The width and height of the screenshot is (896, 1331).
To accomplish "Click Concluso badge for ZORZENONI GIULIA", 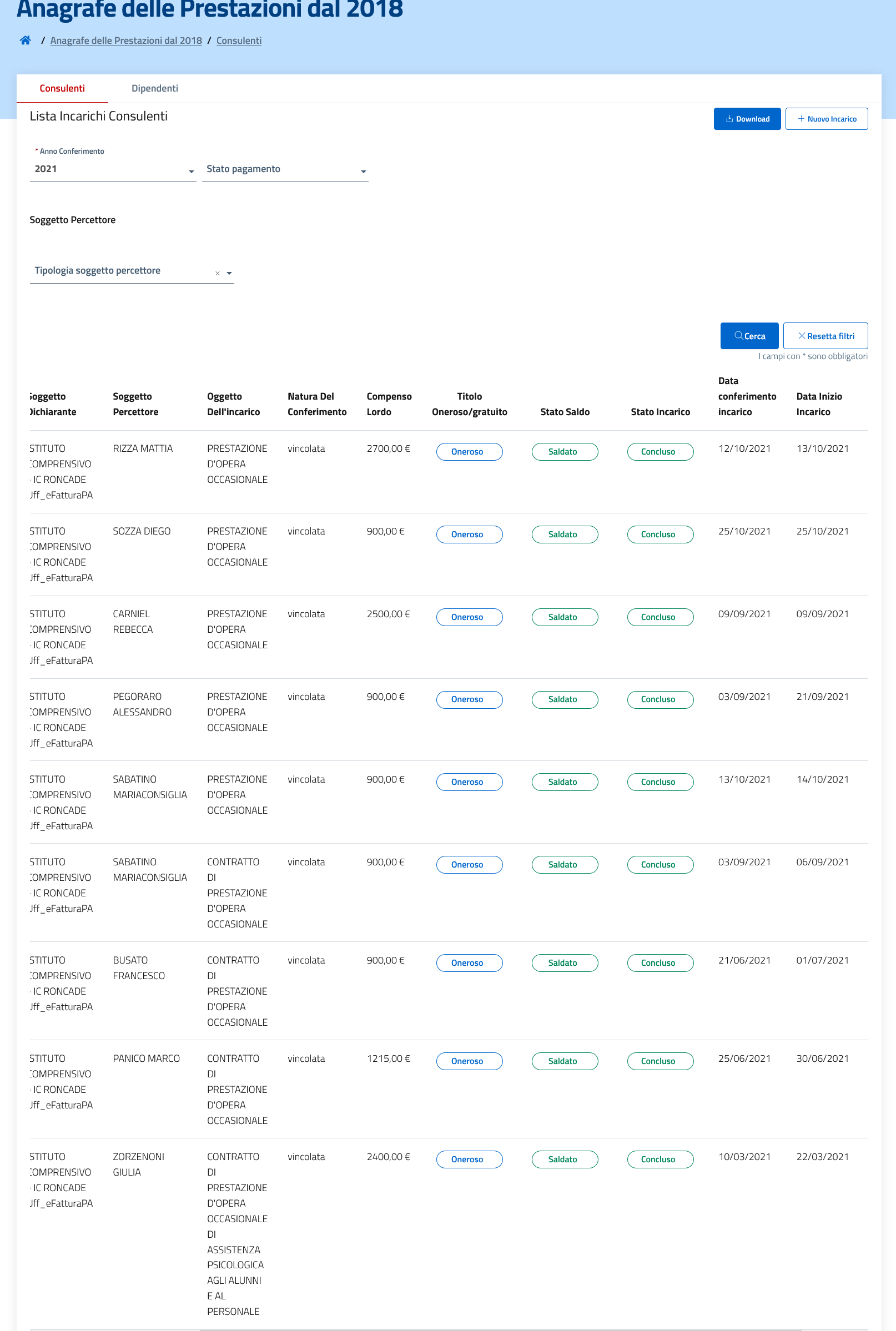I will (660, 1159).
